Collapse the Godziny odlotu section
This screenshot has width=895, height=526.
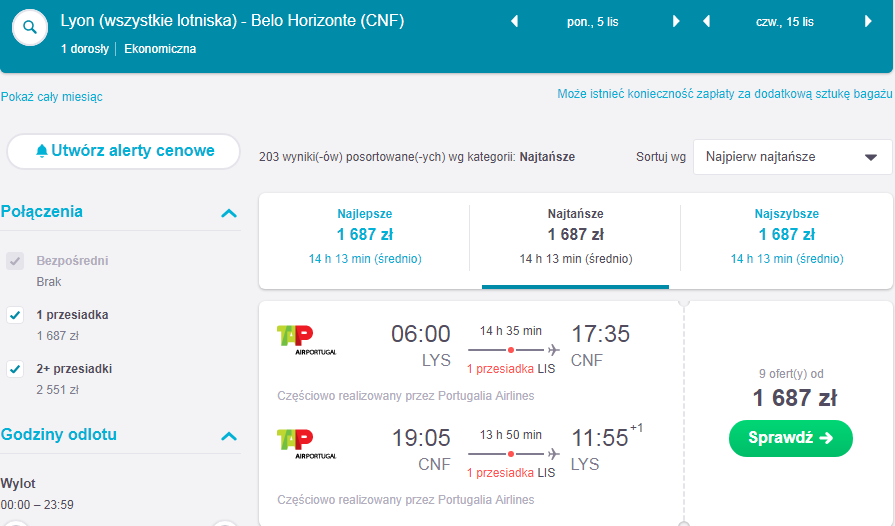(229, 436)
